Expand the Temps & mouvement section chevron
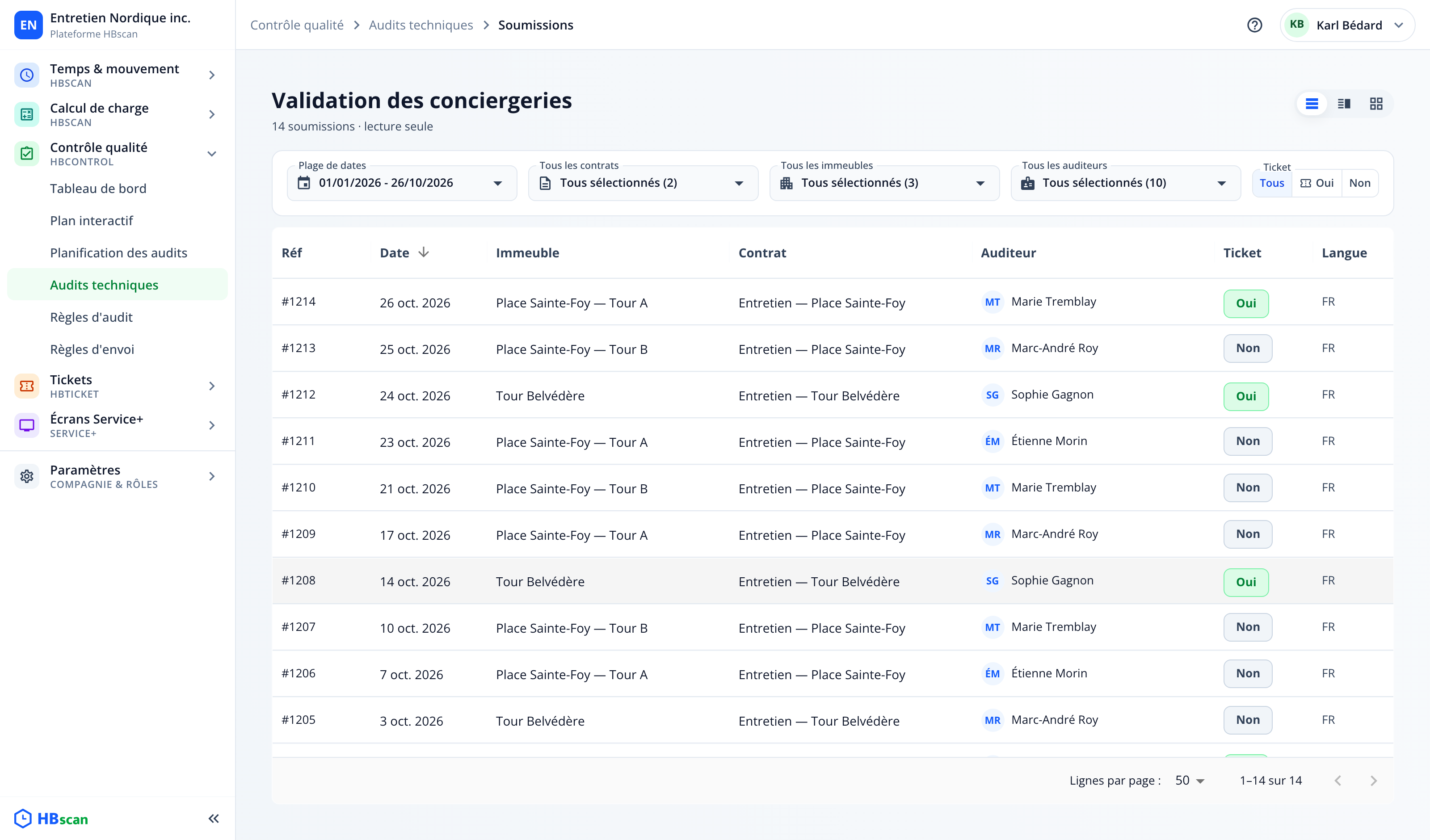 (212, 75)
